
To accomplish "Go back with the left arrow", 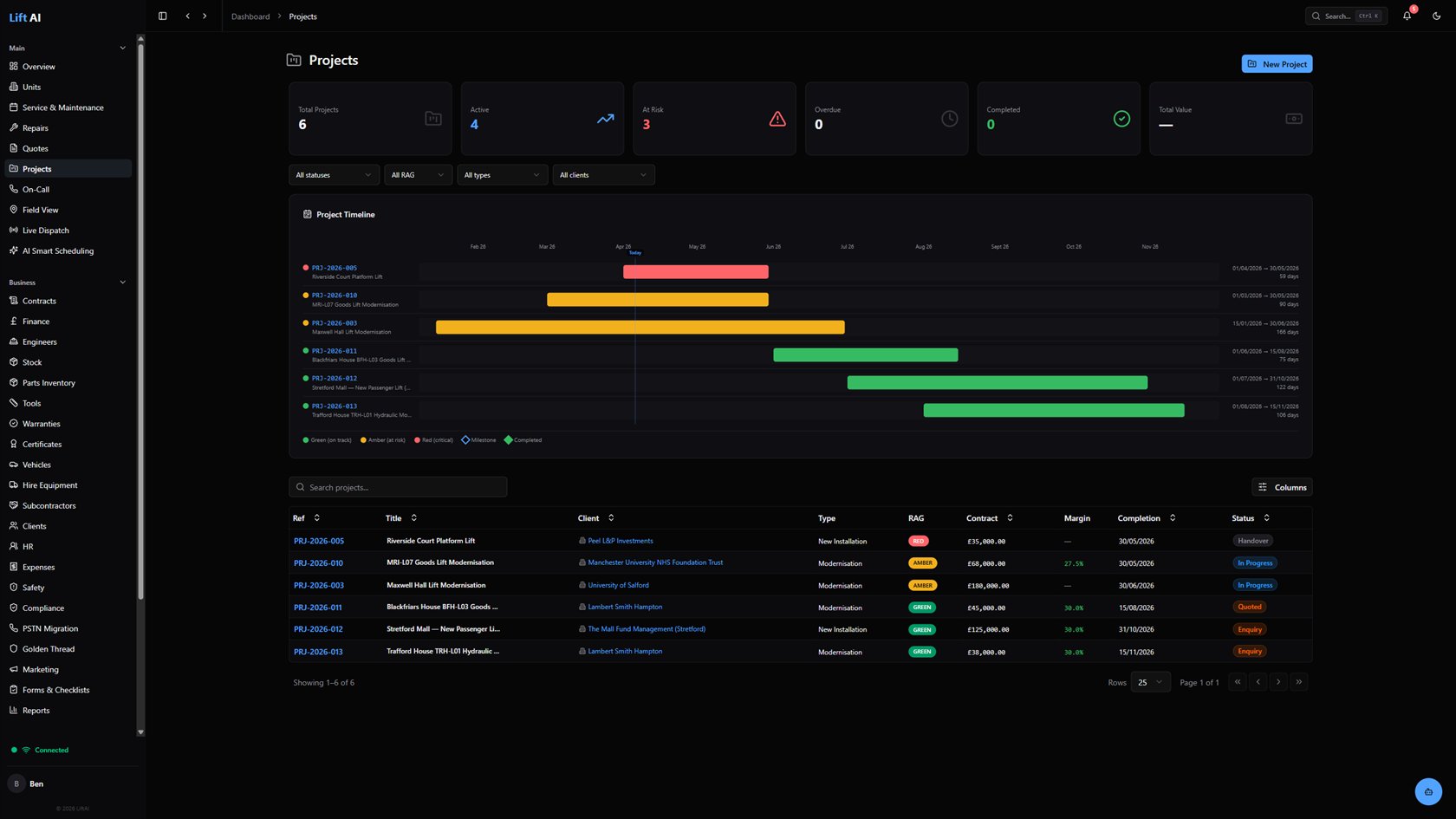I will [187, 16].
